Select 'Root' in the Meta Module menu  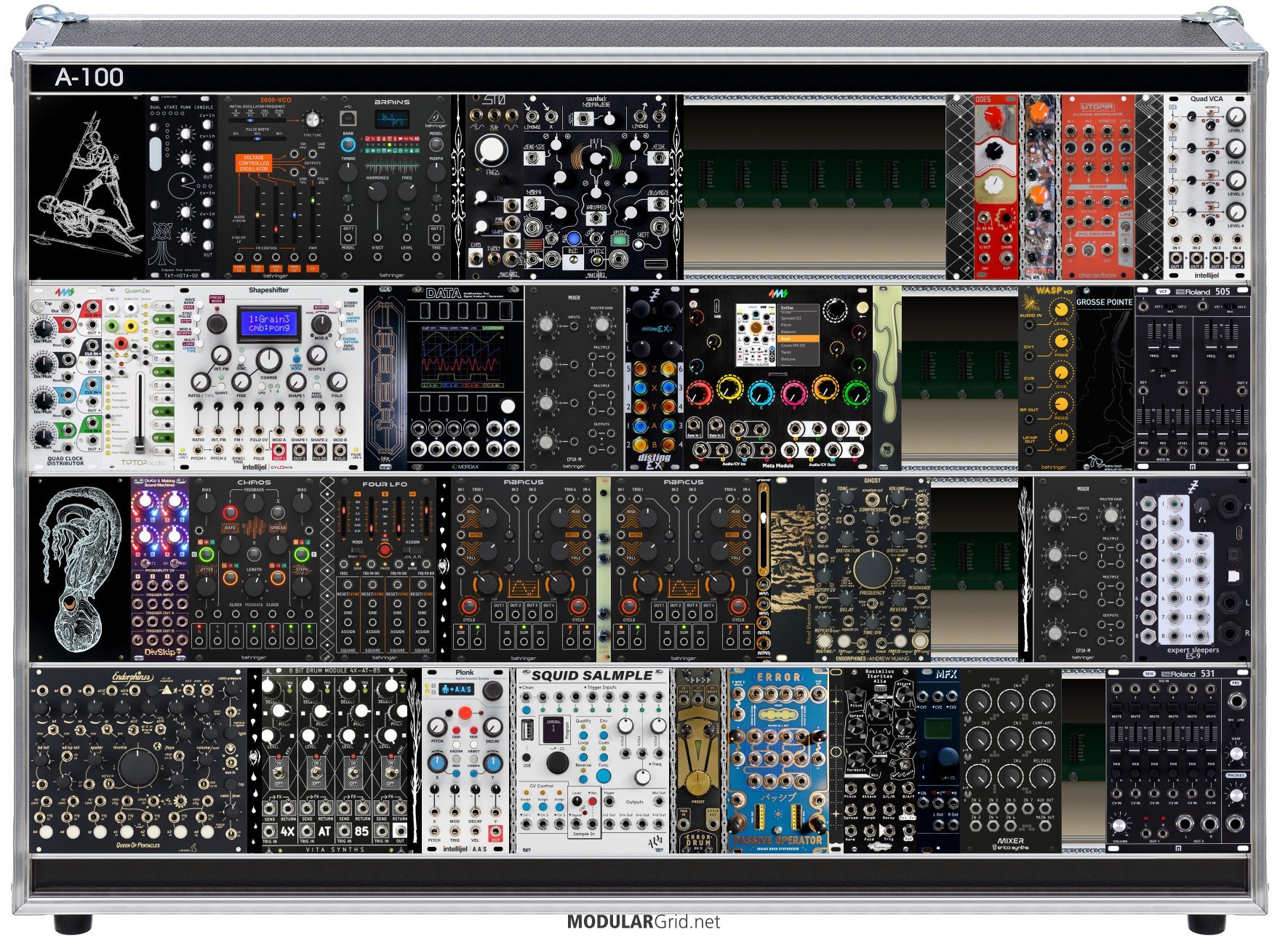(x=799, y=339)
